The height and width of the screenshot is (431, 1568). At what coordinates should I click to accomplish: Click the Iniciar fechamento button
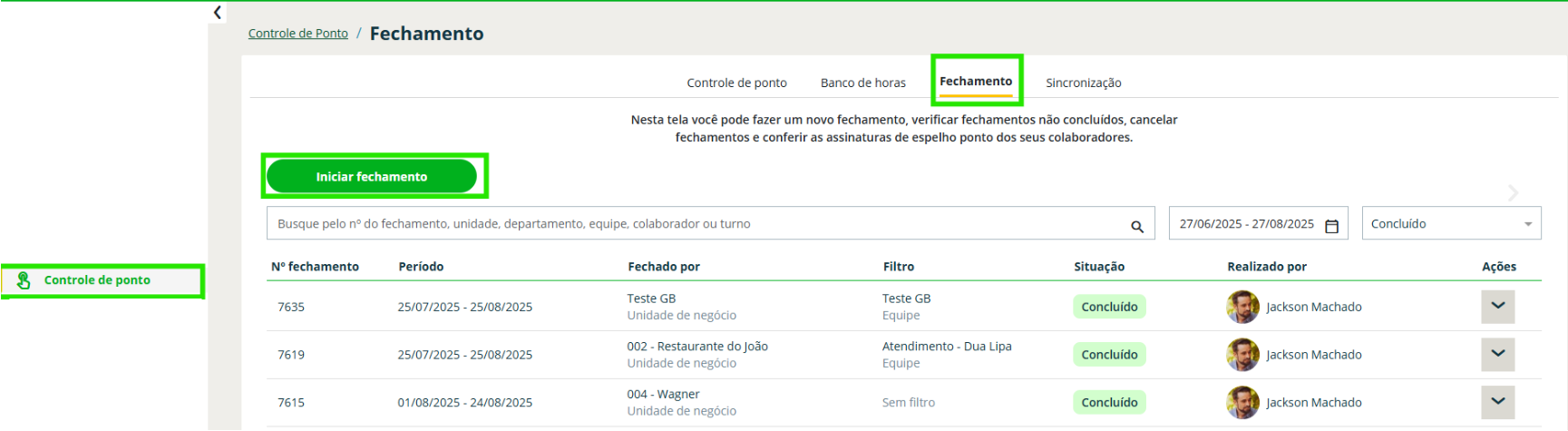[372, 177]
